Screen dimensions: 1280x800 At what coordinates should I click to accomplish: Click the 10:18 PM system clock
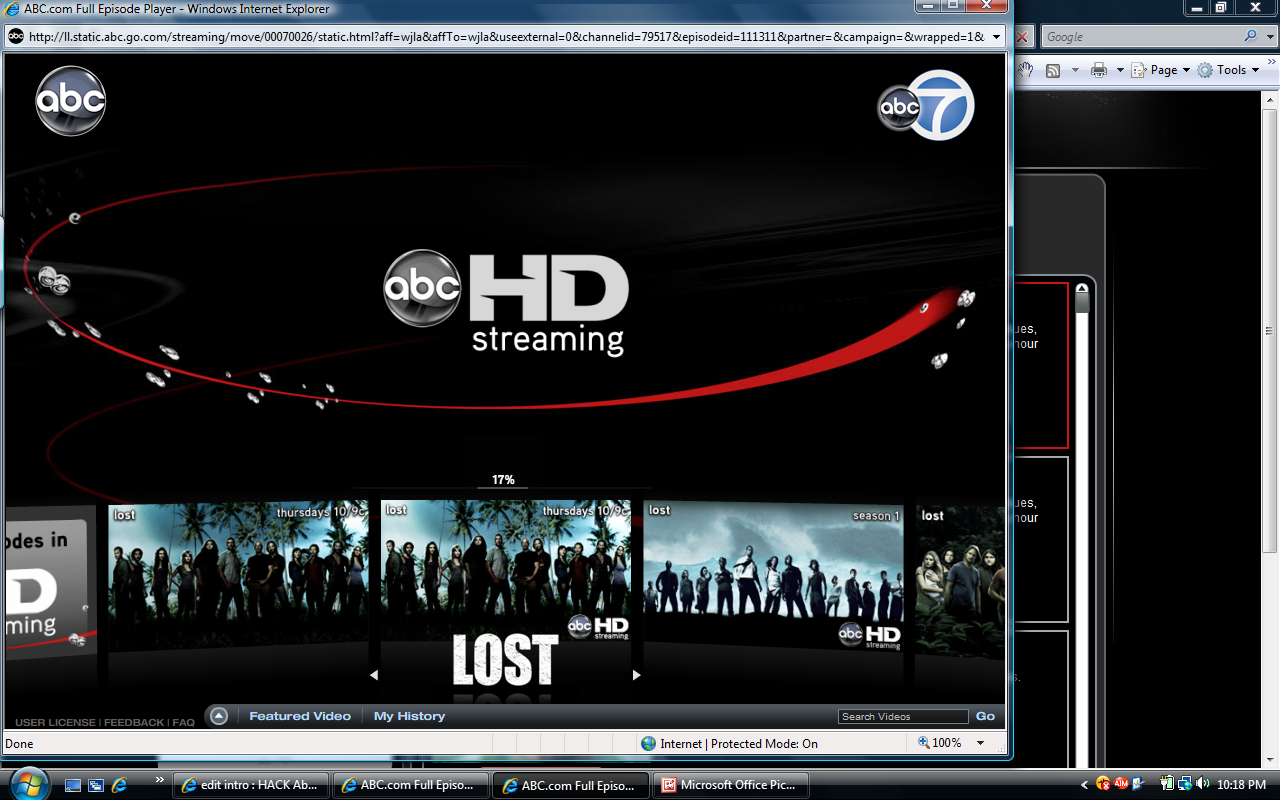click(1243, 785)
